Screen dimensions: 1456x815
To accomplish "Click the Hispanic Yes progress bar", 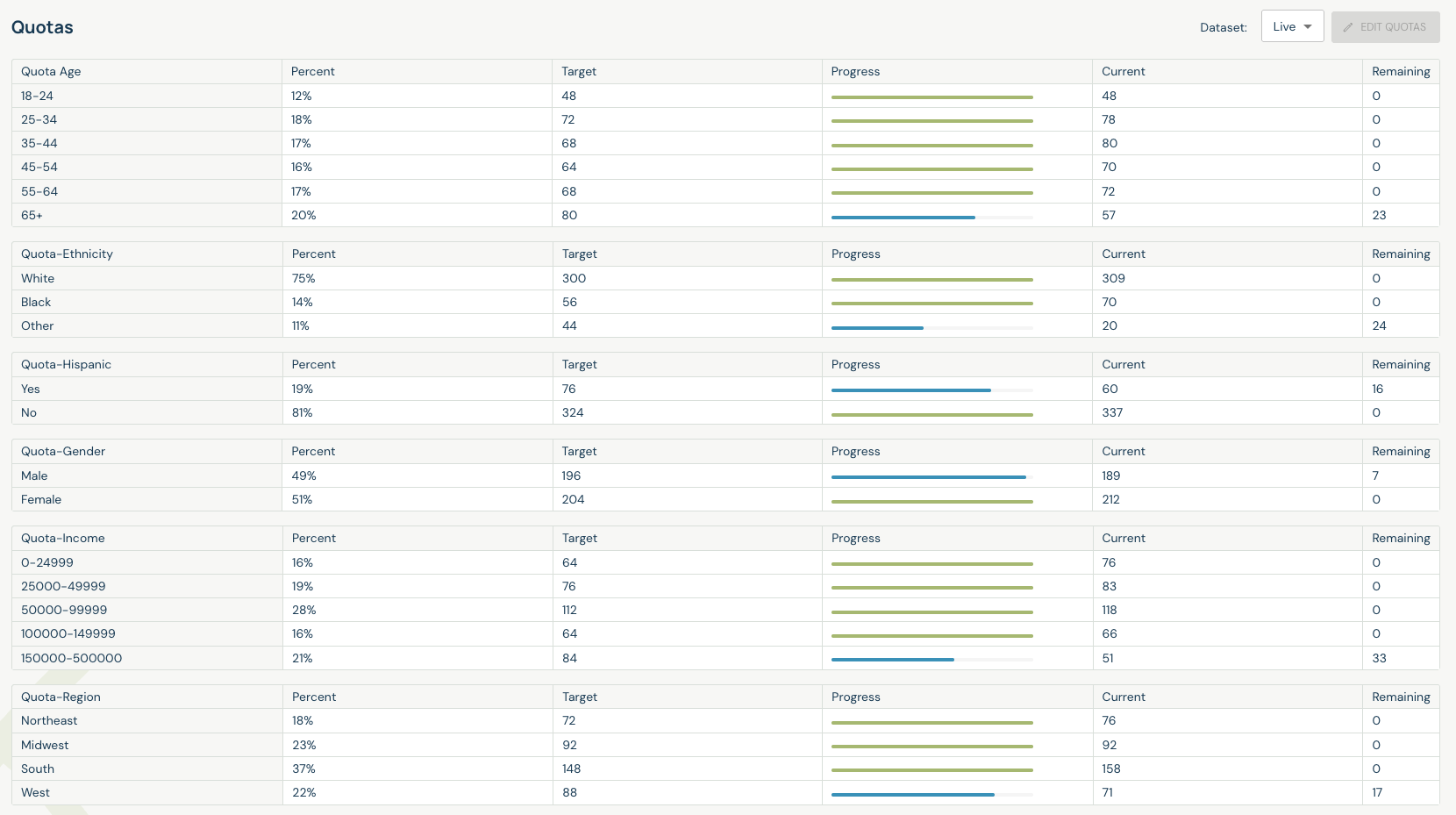I will (931, 390).
